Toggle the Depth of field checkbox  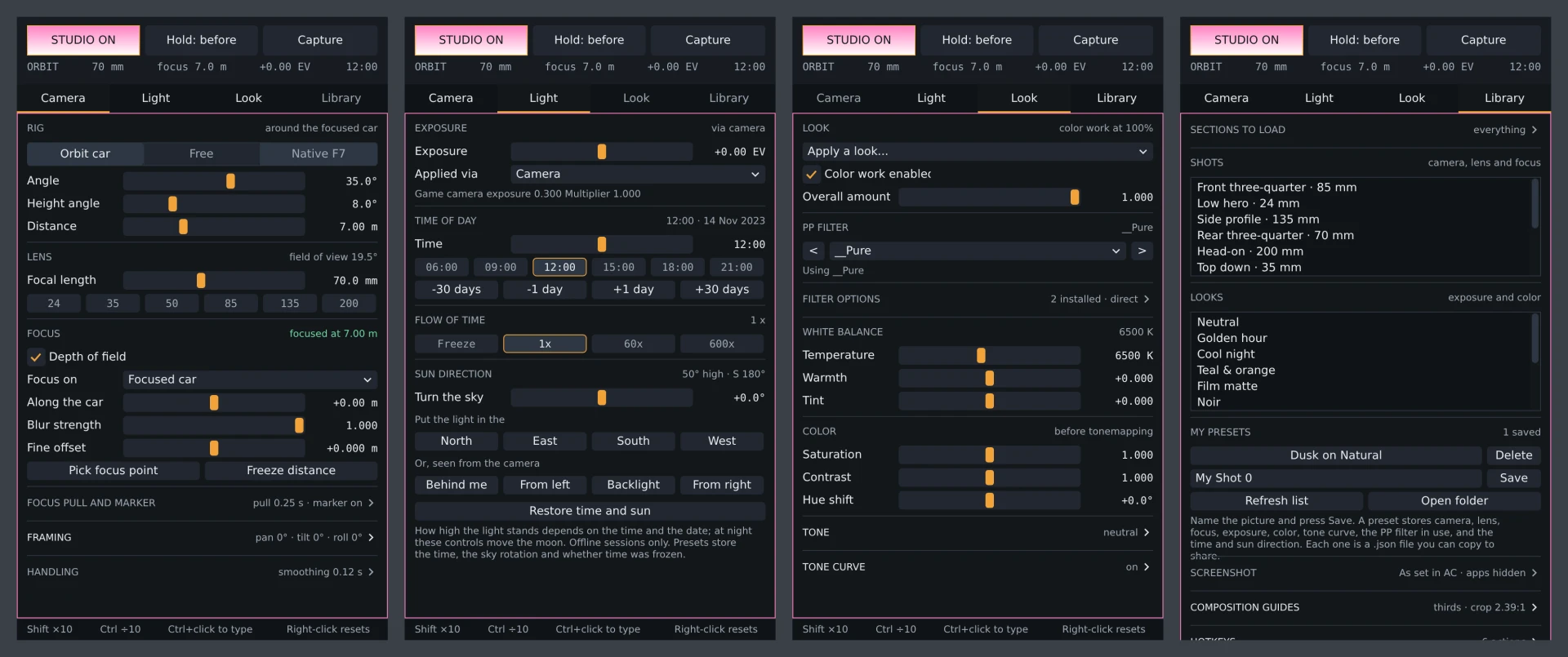point(36,357)
